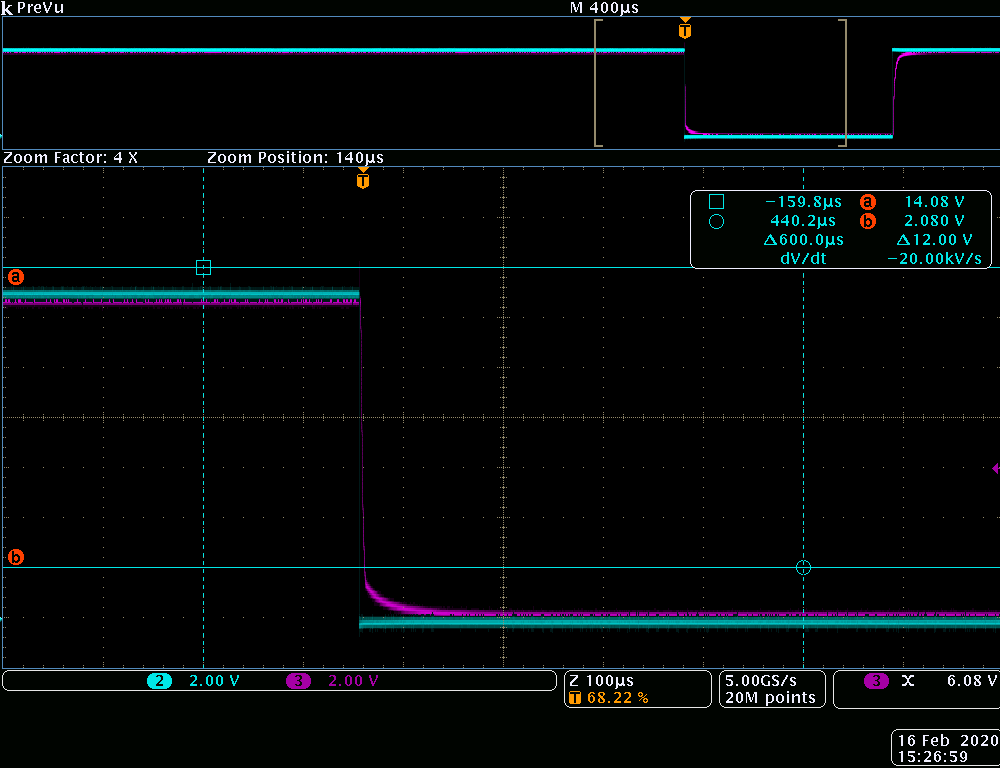Screen dimensions: 1000x768
Task: Click the falling edge trigger slope icon
Action: [x=908, y=681]
